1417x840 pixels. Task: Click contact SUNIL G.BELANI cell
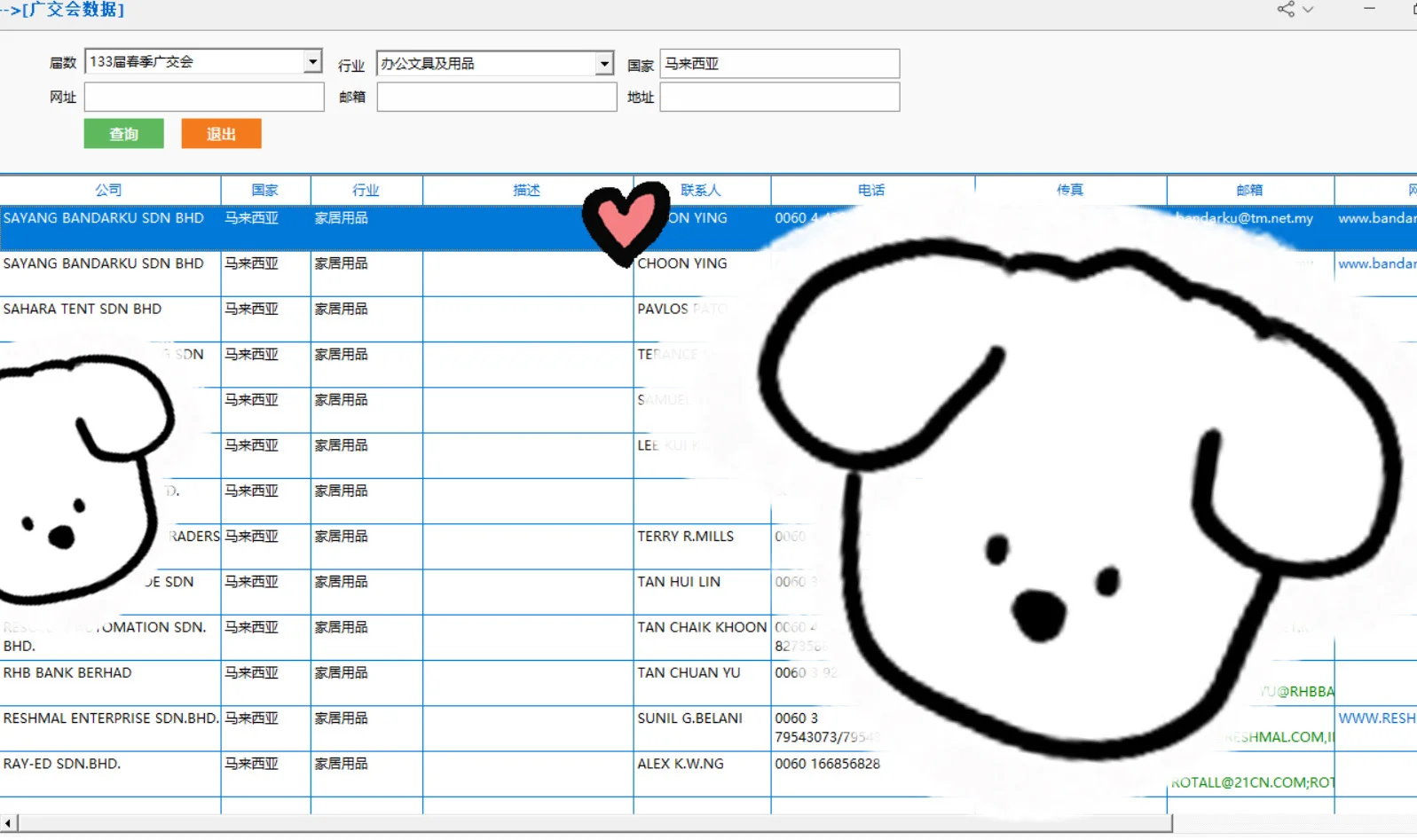pyautogui.click(x=702, y=728)
